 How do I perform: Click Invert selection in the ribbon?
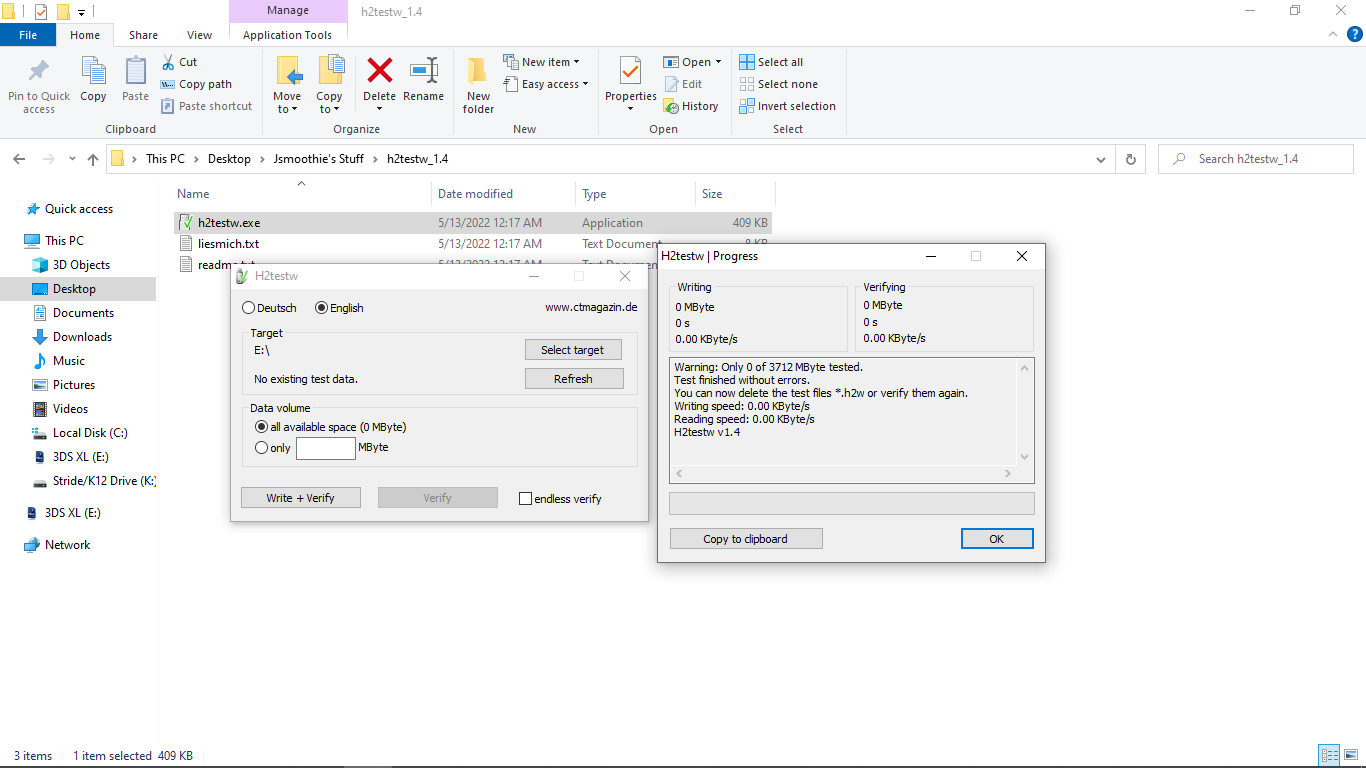coord(787,106)
